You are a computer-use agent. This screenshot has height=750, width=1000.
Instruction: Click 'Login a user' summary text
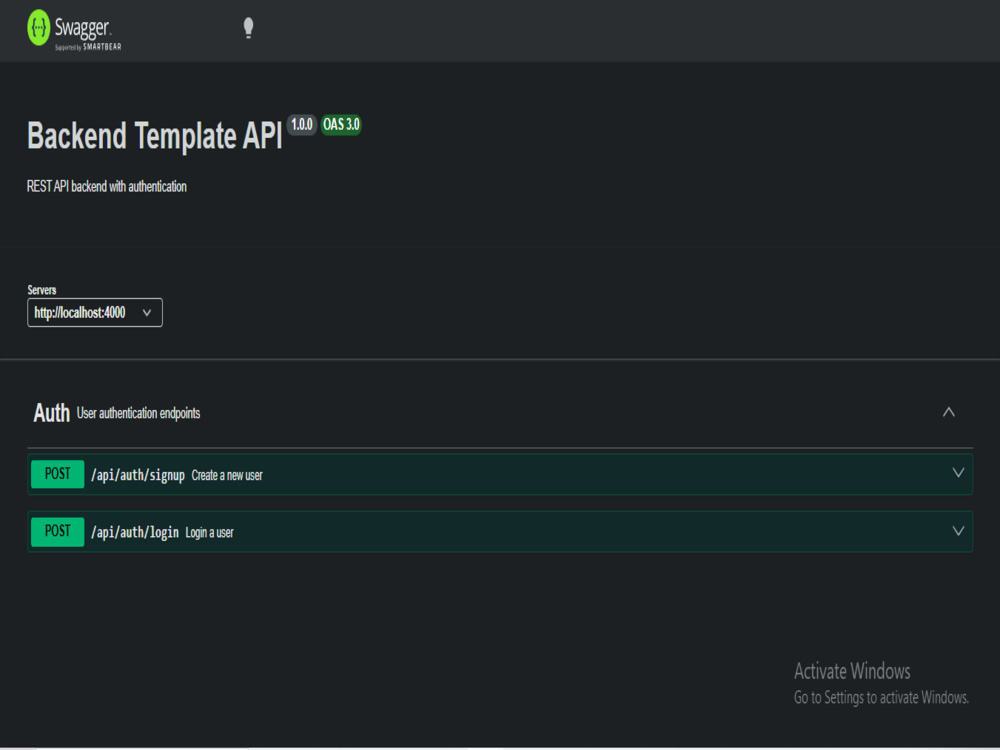point(209,533)
